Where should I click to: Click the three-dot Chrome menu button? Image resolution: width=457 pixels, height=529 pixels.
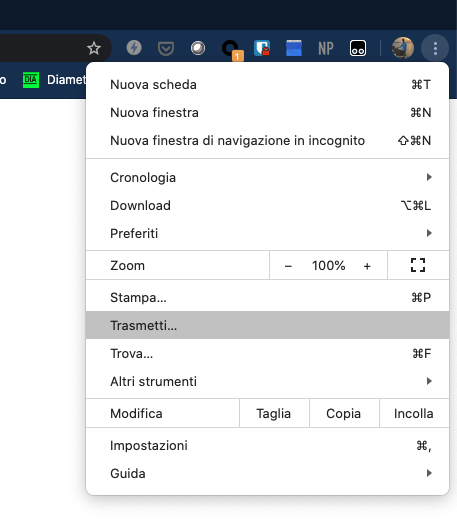click(x=435, y=49)
